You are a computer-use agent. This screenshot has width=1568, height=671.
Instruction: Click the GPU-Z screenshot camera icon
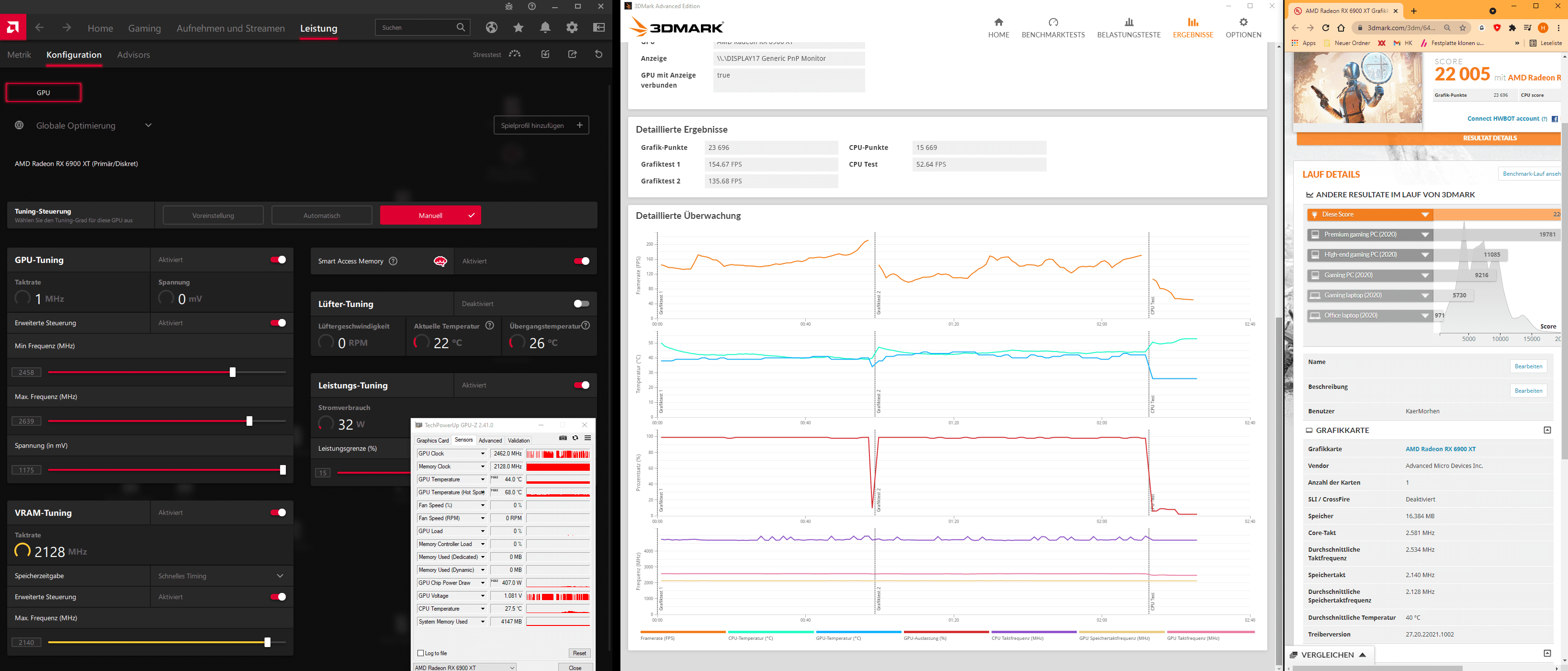[x=563, y=438]
